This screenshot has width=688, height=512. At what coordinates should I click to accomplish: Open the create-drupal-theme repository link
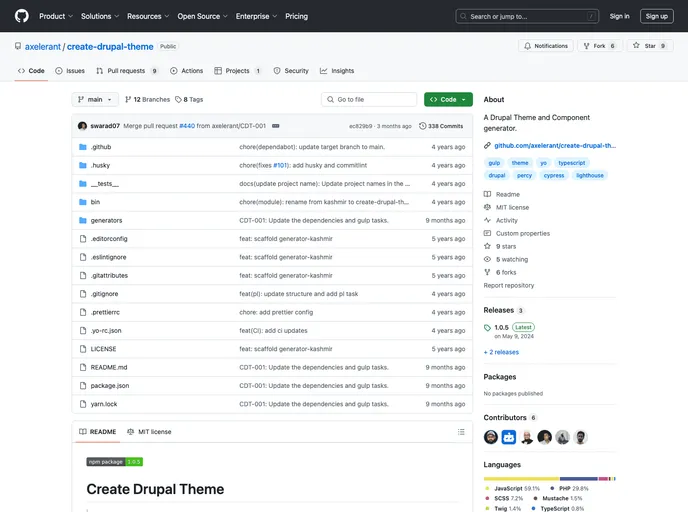110,47
